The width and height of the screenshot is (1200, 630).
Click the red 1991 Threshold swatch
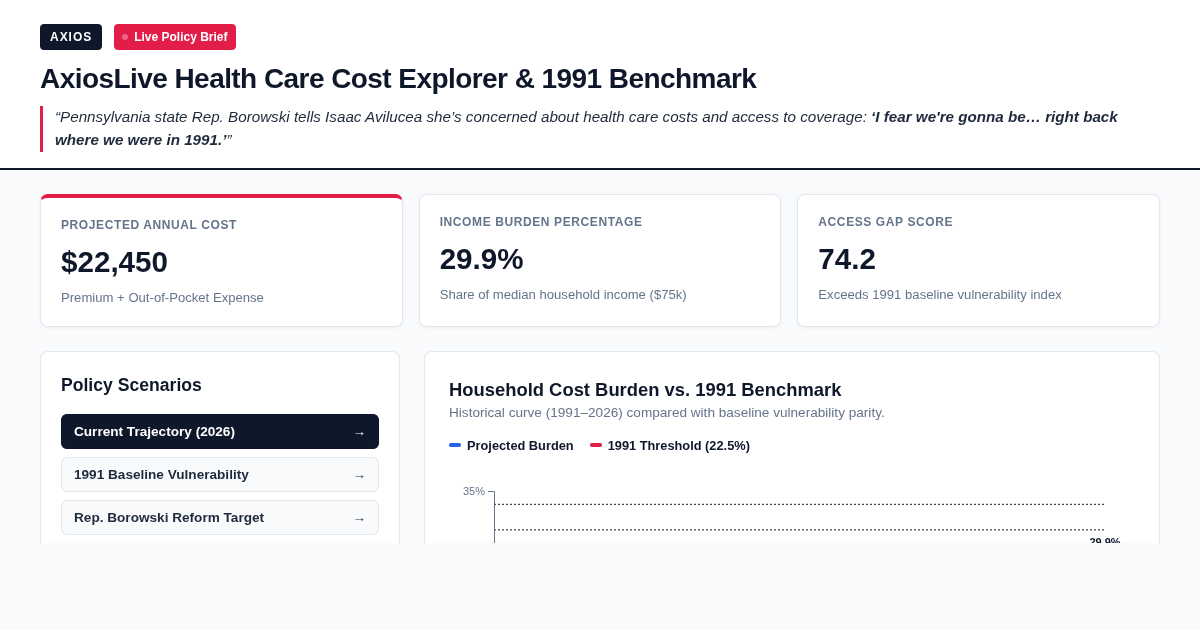596,445
